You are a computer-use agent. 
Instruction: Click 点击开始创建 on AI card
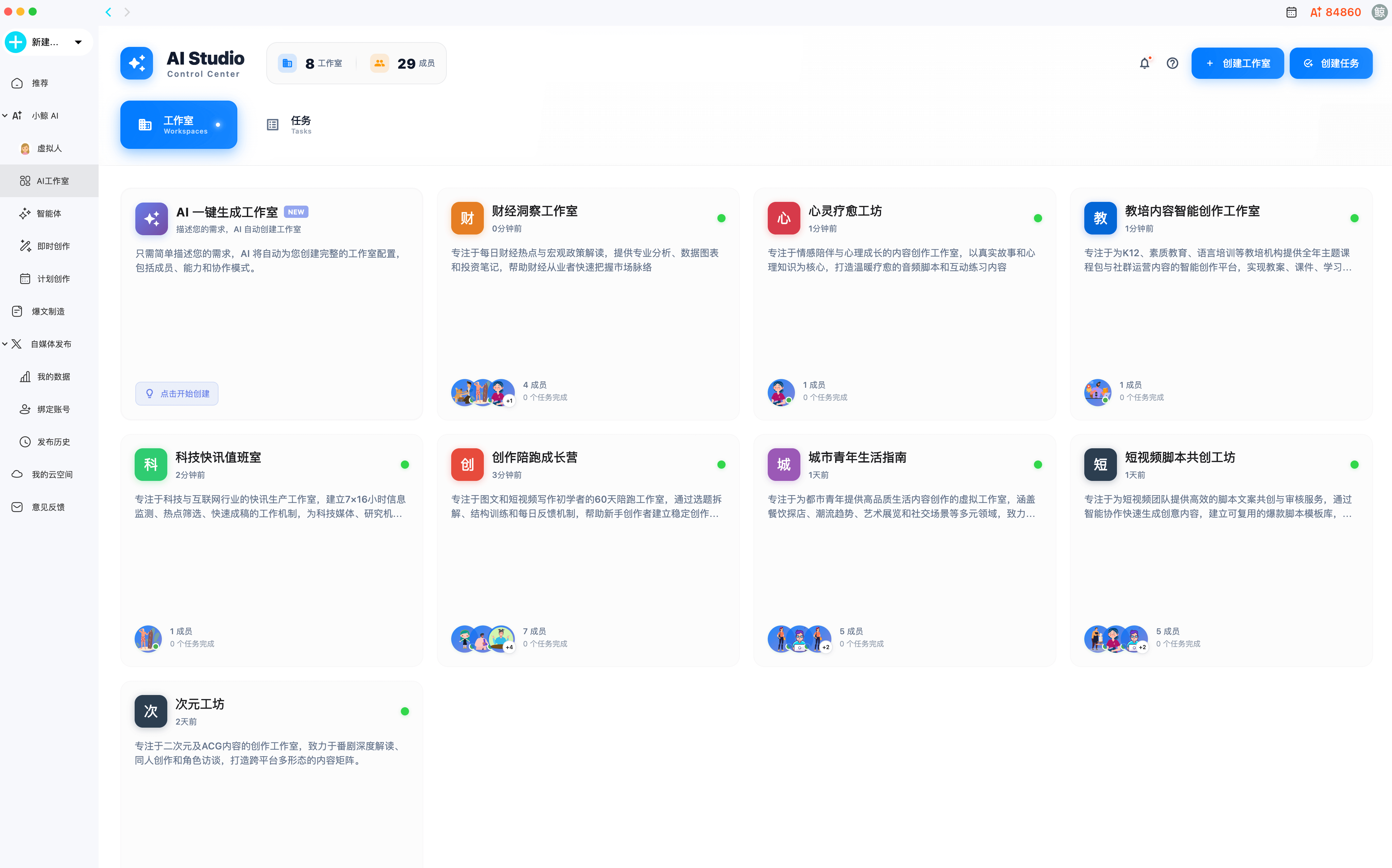[x=177, y=394]
